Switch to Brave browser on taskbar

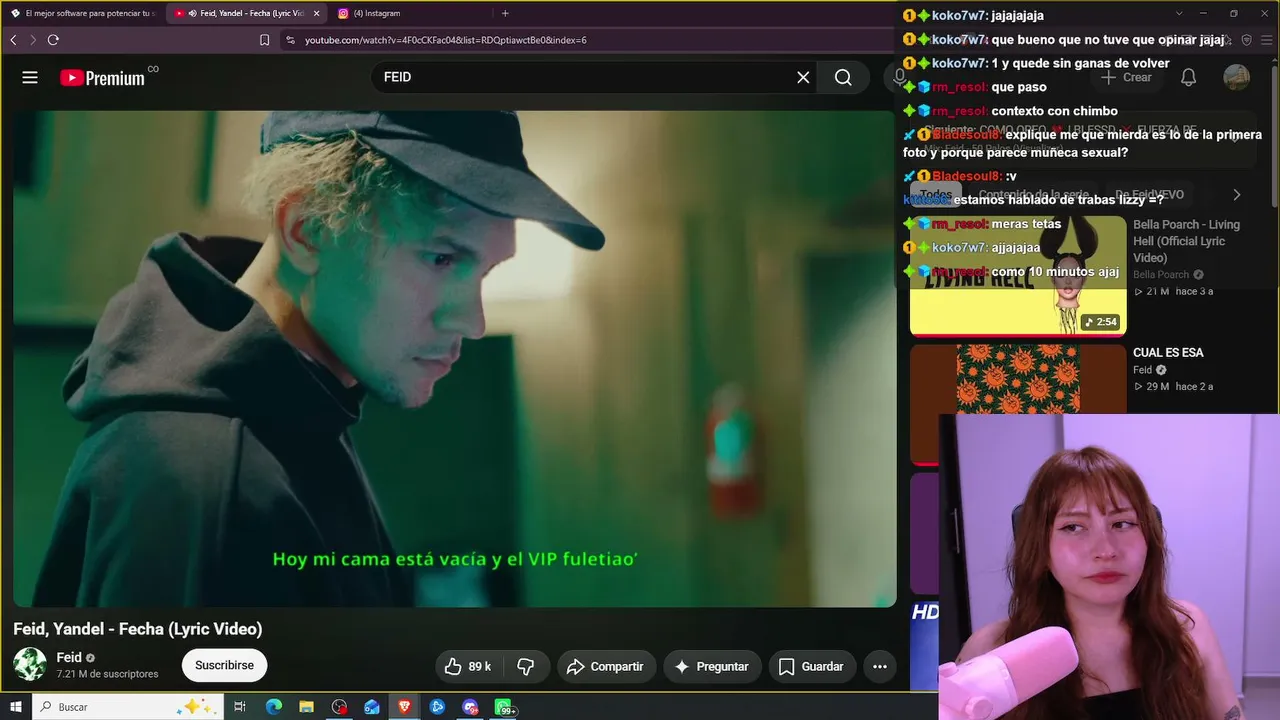point(404,707)
